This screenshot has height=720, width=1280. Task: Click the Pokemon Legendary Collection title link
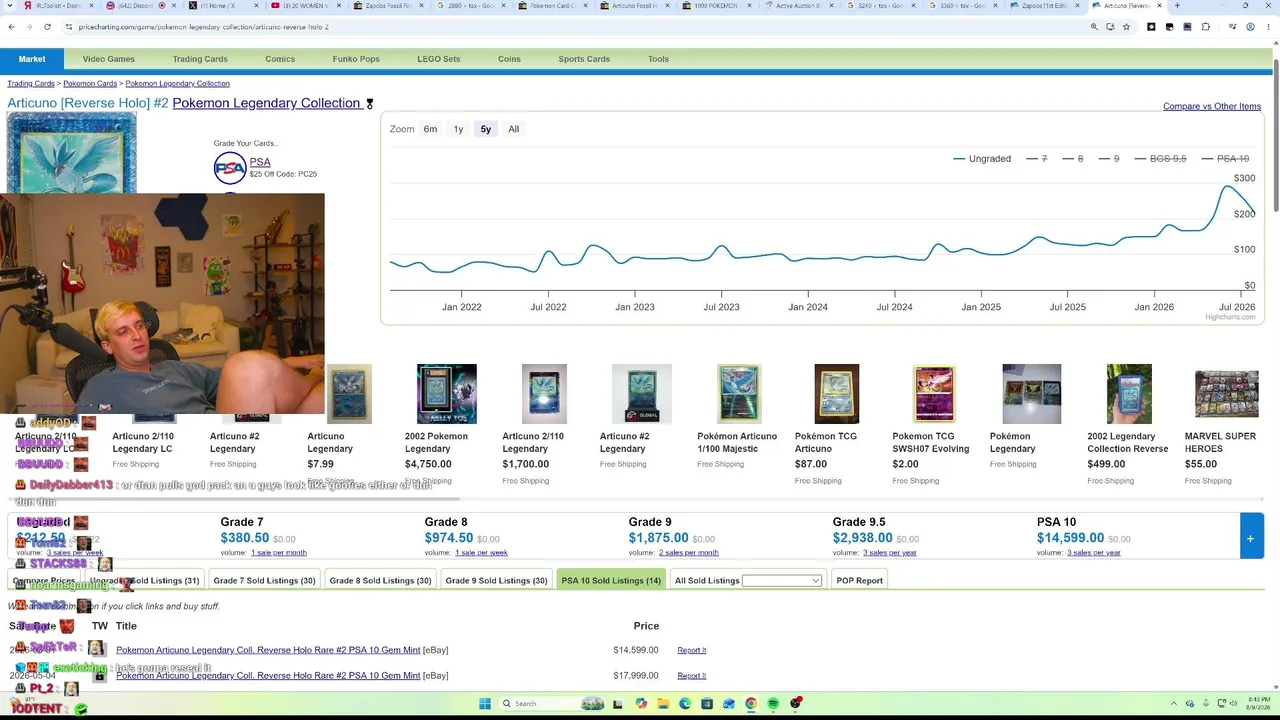coord(266,103)
